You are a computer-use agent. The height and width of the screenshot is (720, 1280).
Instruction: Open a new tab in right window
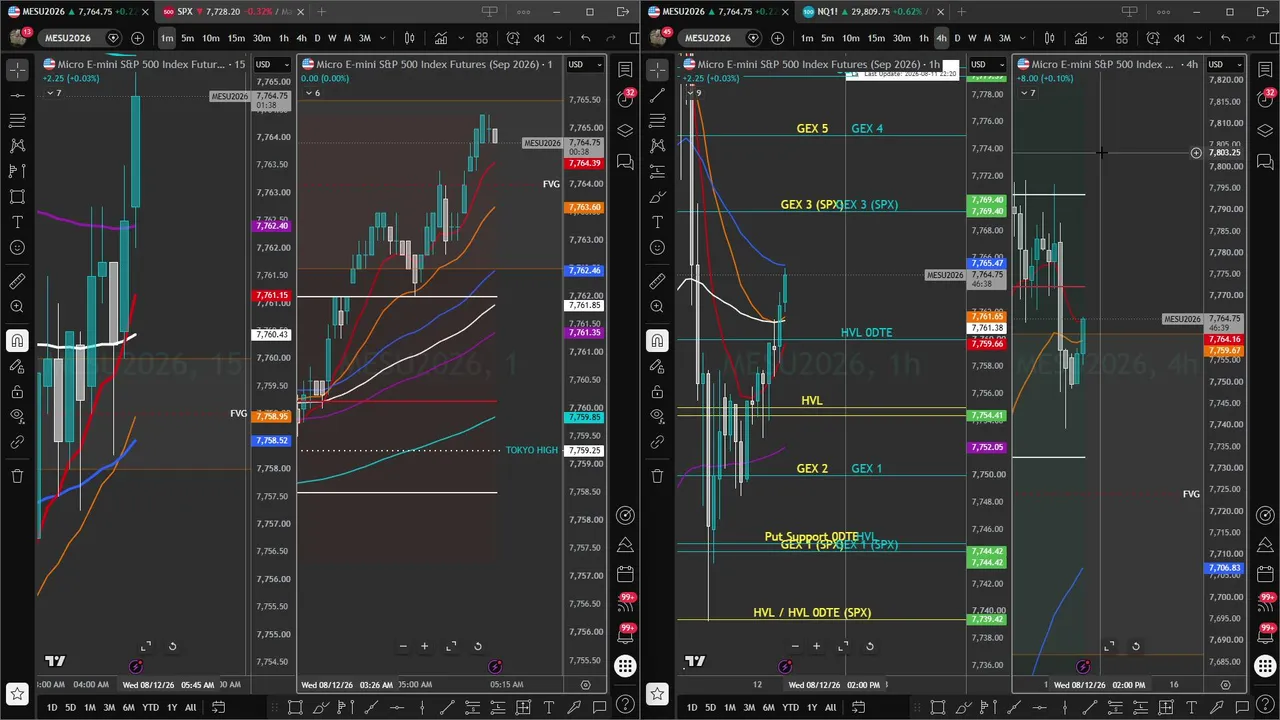[961, 12]
